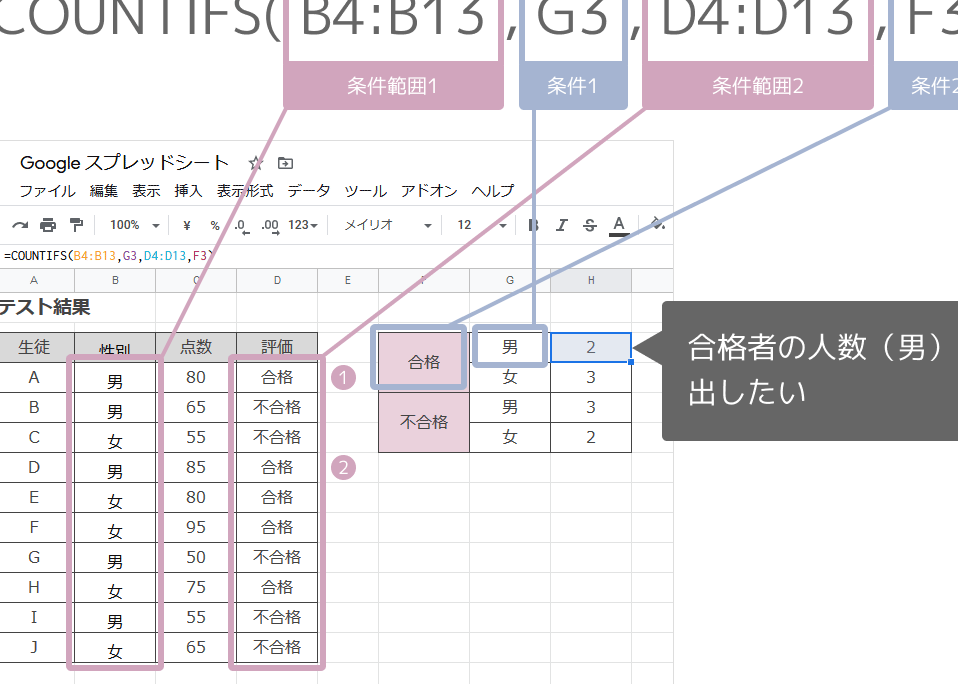
Task: Open the 表示形式 menu
Action: click(245, 191)
